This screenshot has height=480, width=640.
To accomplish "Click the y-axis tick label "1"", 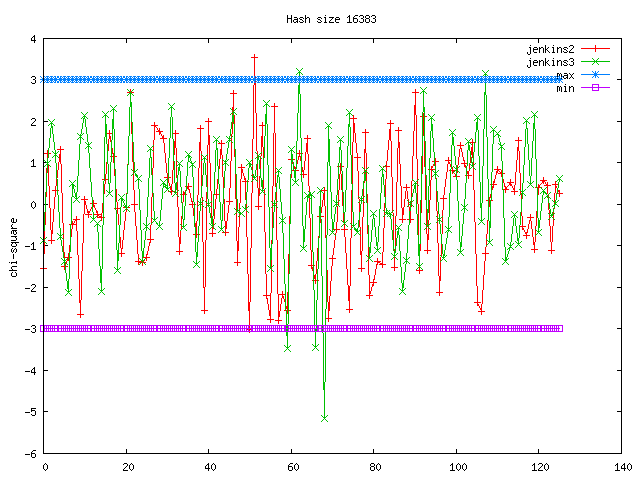I will [33, 163].
